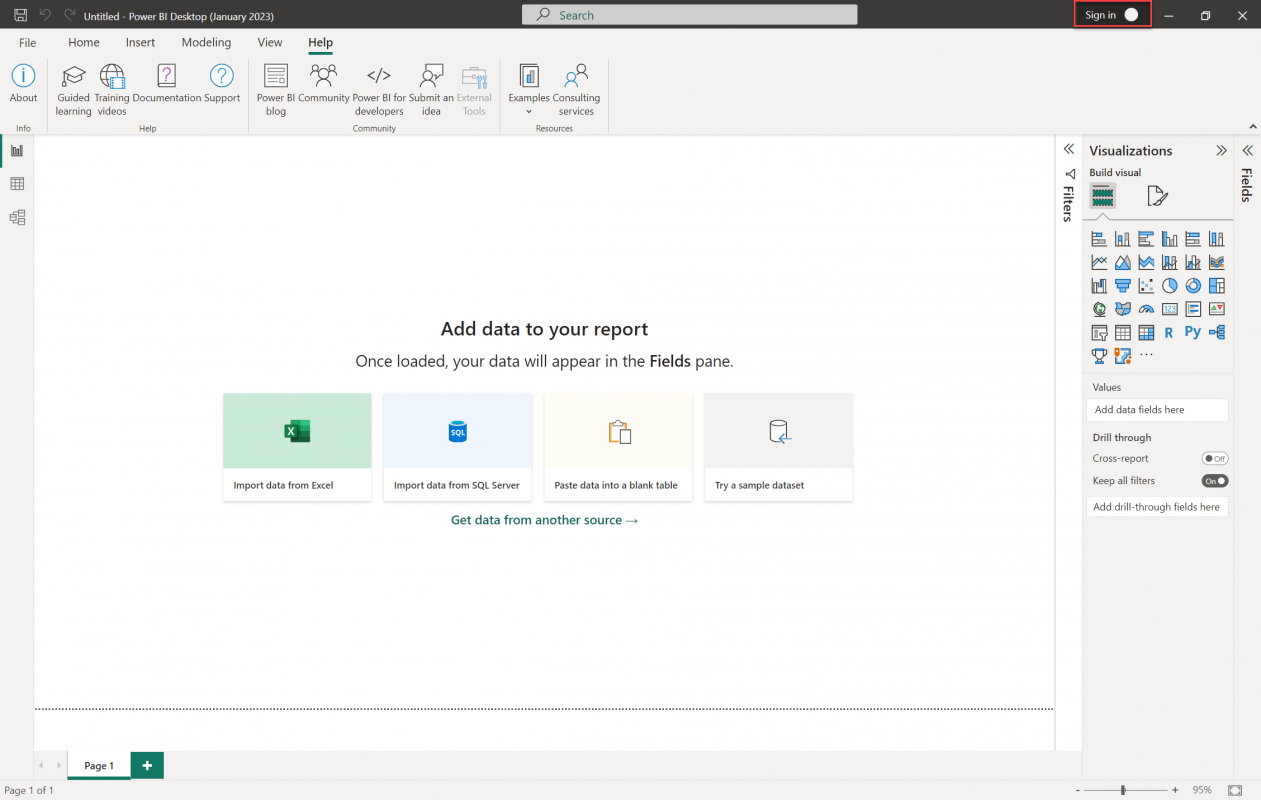This screenshot has width=1261, height=800.
Task: Click the zoom slider handle
Action: pyautogui.click(x=1123, y=790)
